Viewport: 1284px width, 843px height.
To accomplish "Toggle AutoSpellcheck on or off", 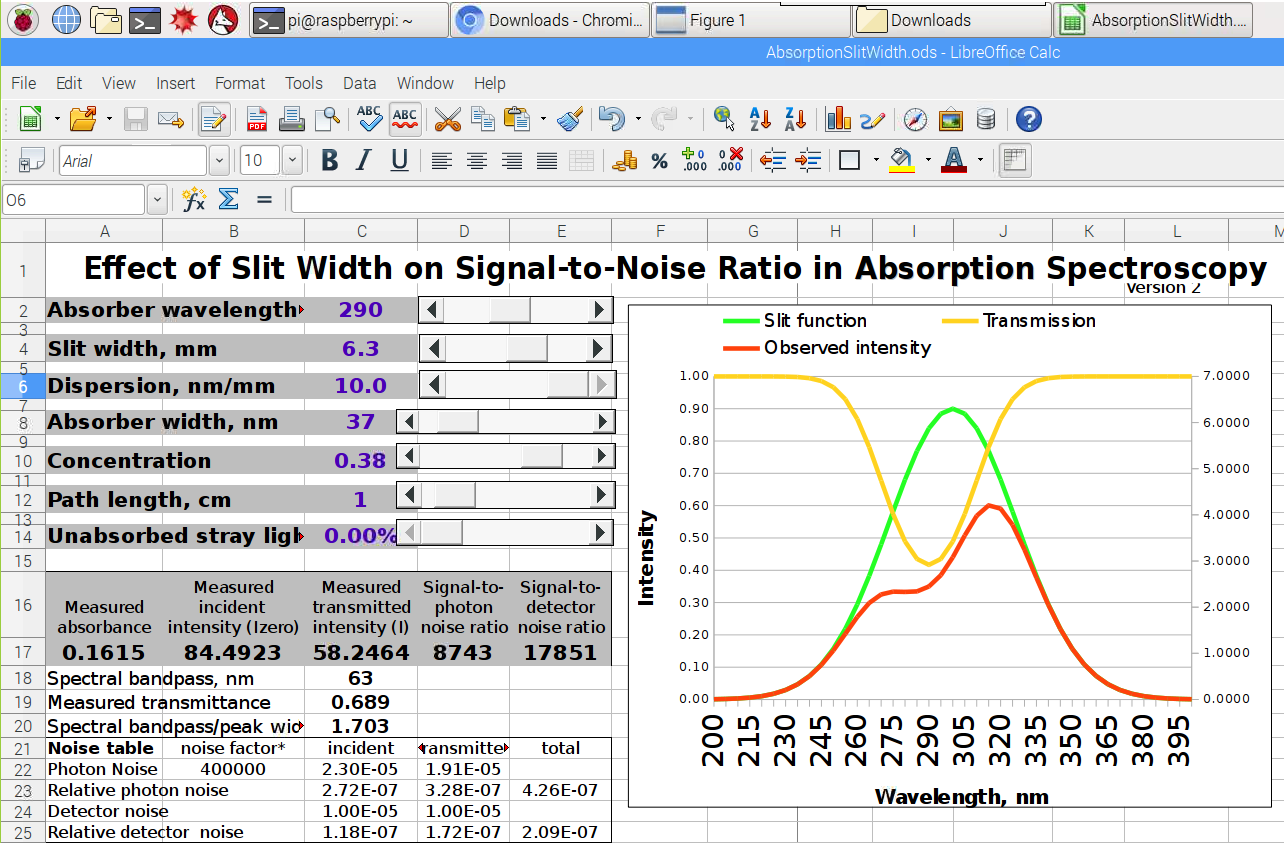I will [404, 120].
